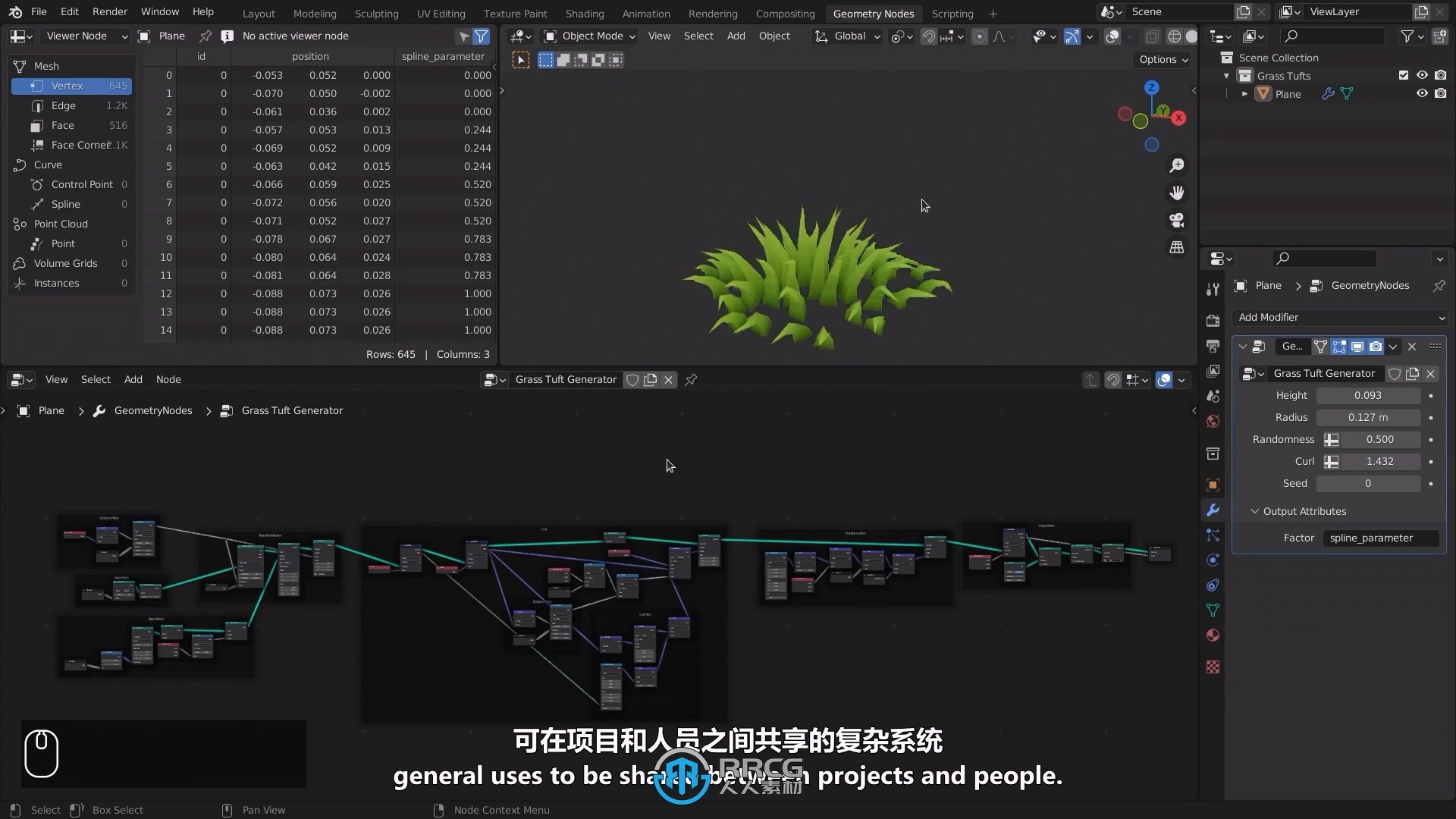This screenshot has height=819, width=1456.
Task: Toggle visibility of Plane object
Action: click(x=1422, y=93)
